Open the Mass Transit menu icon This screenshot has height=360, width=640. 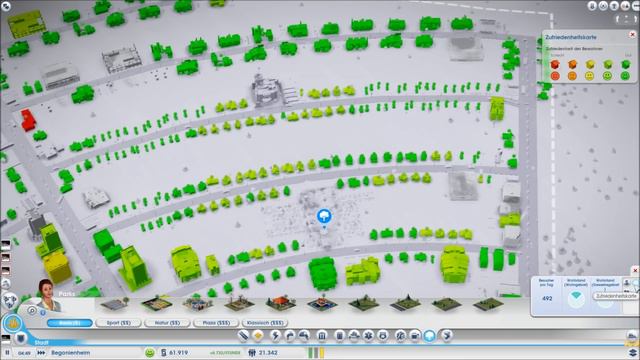(415, 336)
